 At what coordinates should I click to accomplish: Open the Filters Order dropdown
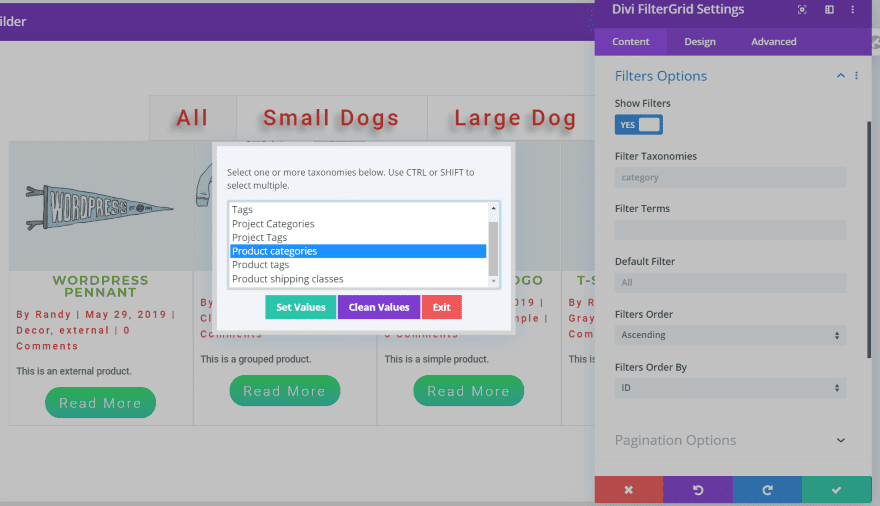pyautogui.click(x=730, y=335)
